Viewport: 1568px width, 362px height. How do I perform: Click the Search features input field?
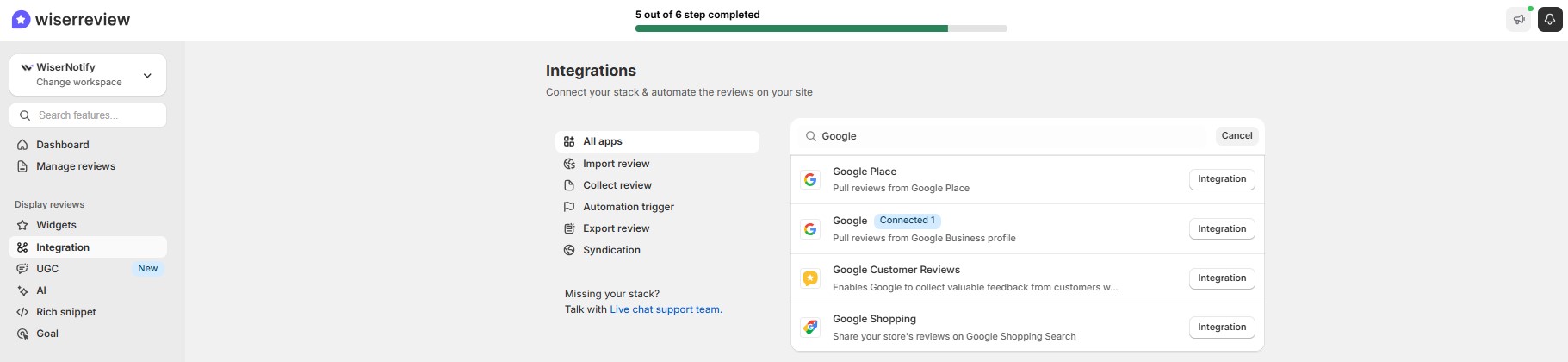88,115
